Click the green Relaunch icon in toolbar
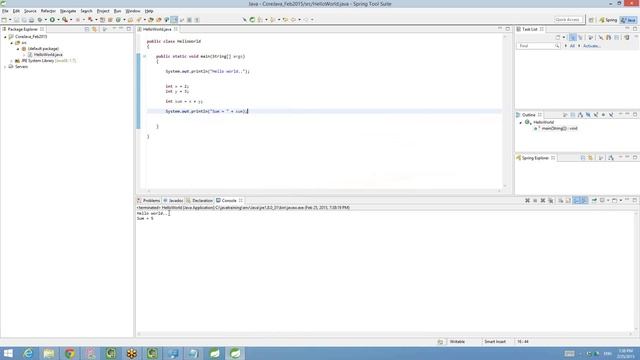Viewport: 640px width, 360px height. [x=252, y=20]
